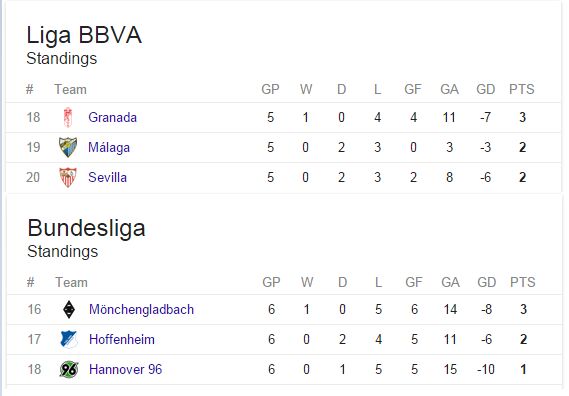Open the Granada team link
The height and width of the screenshot is (396, 569).
(112, 118)
